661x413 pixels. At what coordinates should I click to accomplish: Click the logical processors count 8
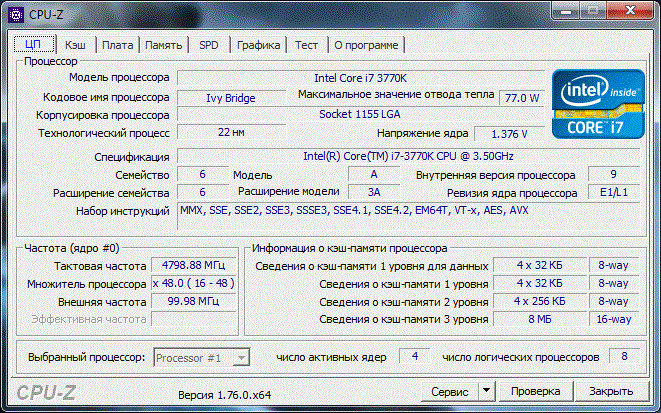pos(624,357)
